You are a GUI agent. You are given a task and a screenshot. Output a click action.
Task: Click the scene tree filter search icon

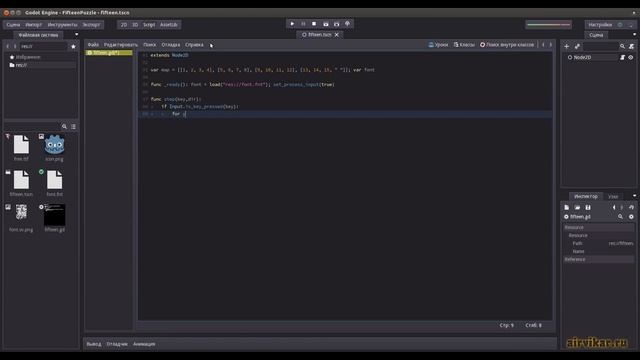[x=622, y=47]
